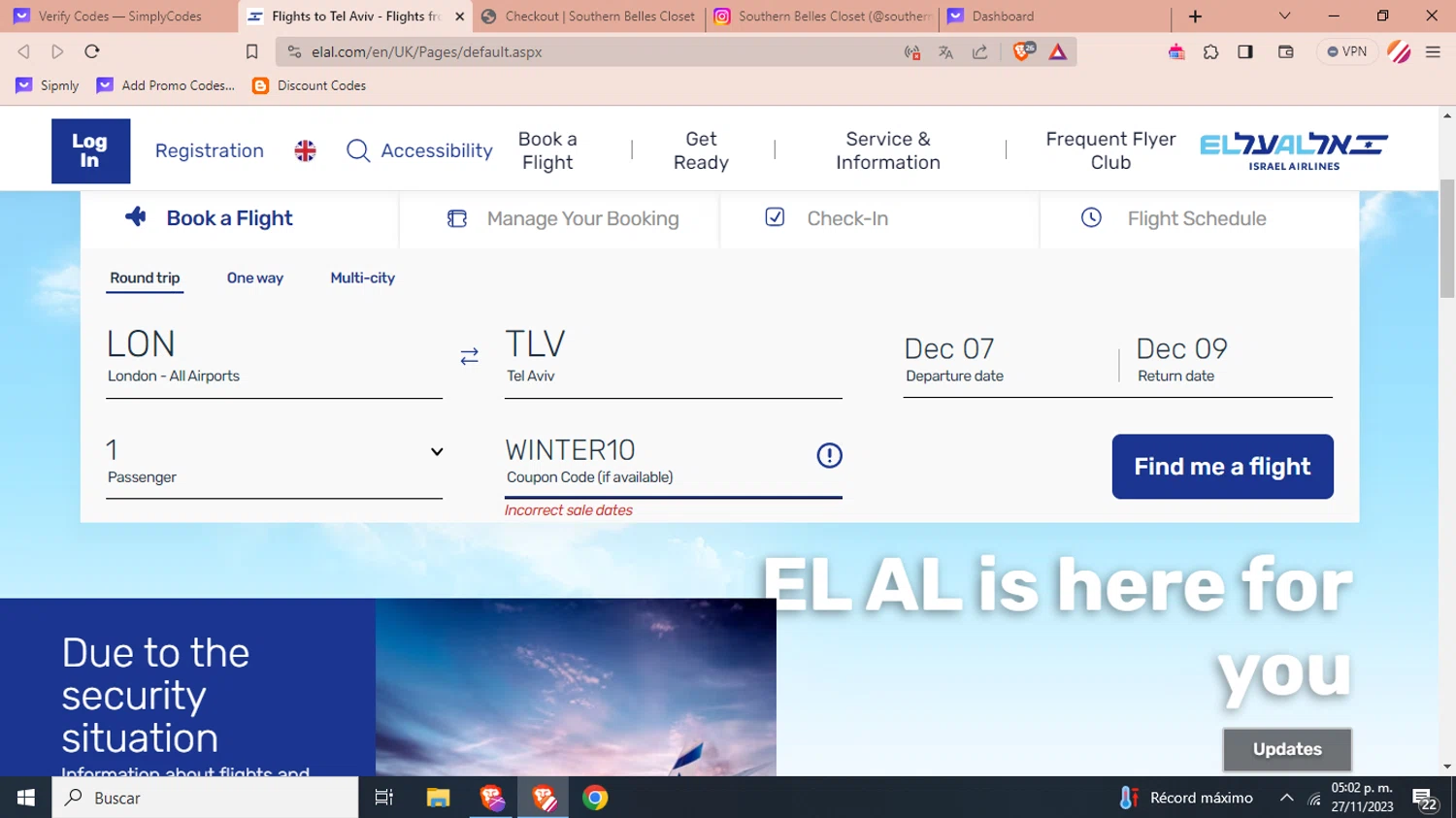1456x818 pixels.
Task: Switch to Flight Schedule tab
Action: point(1200,219)
